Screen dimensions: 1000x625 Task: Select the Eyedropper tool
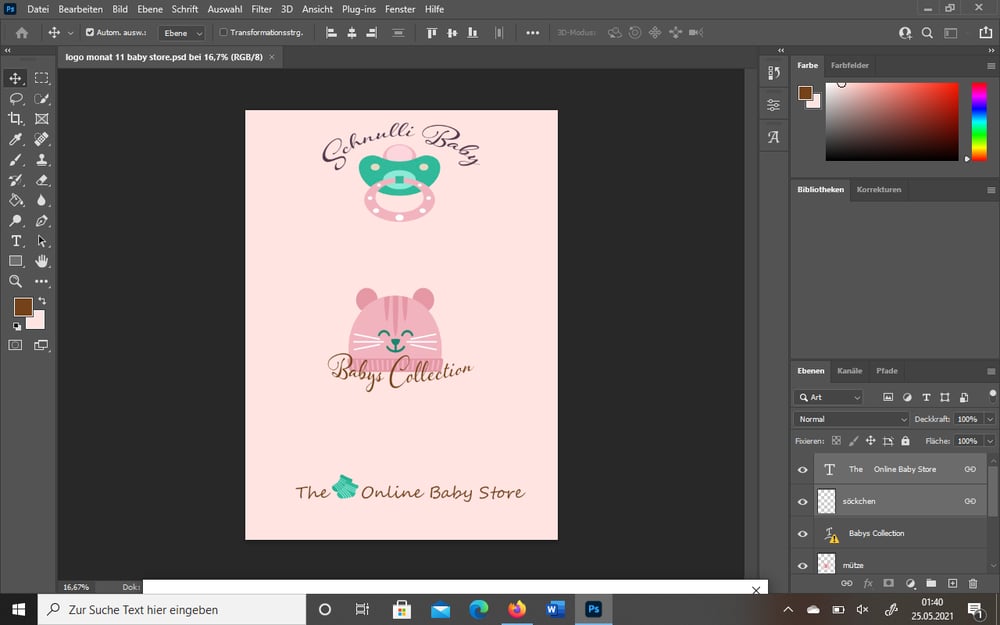pos(15,139)
